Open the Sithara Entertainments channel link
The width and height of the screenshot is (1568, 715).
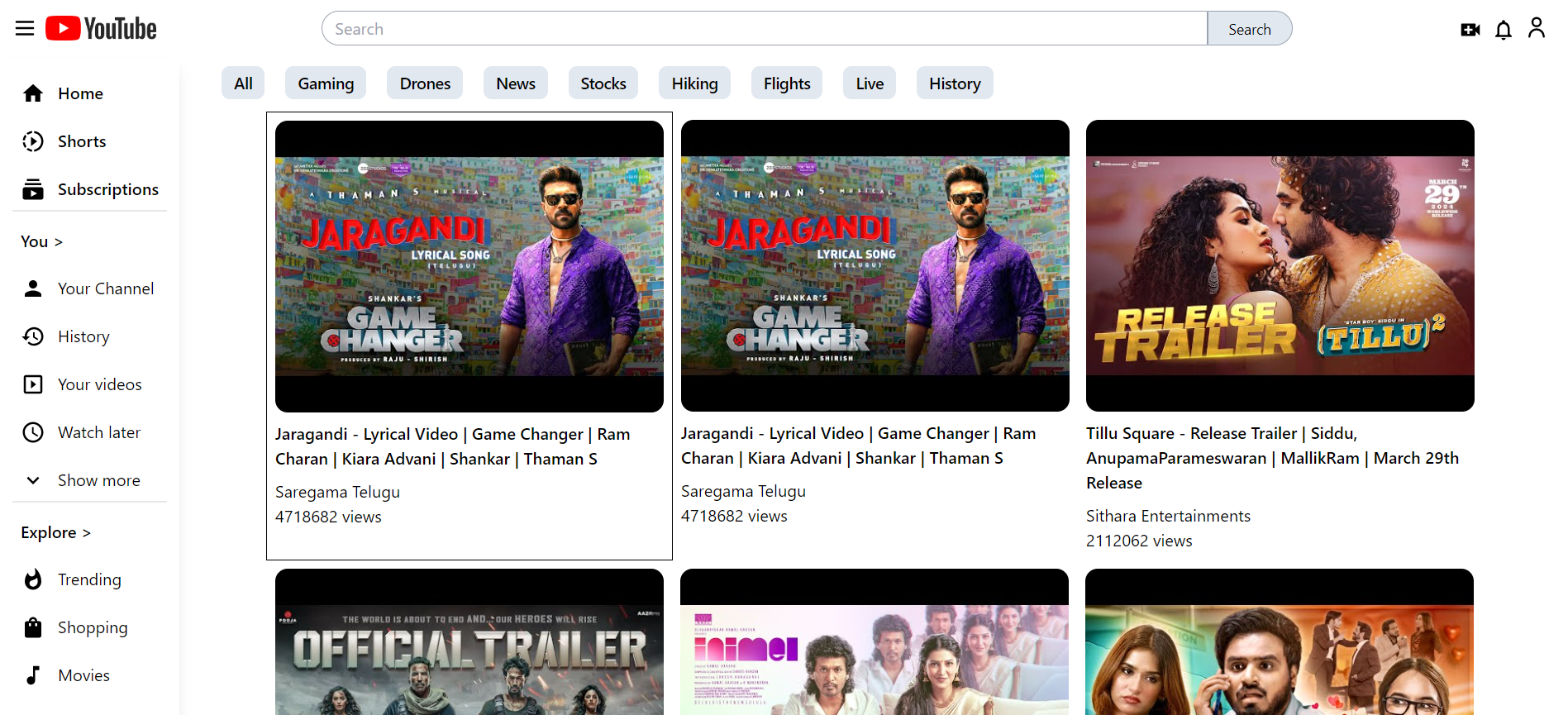pyautogui.click(x=1168, y=516)
